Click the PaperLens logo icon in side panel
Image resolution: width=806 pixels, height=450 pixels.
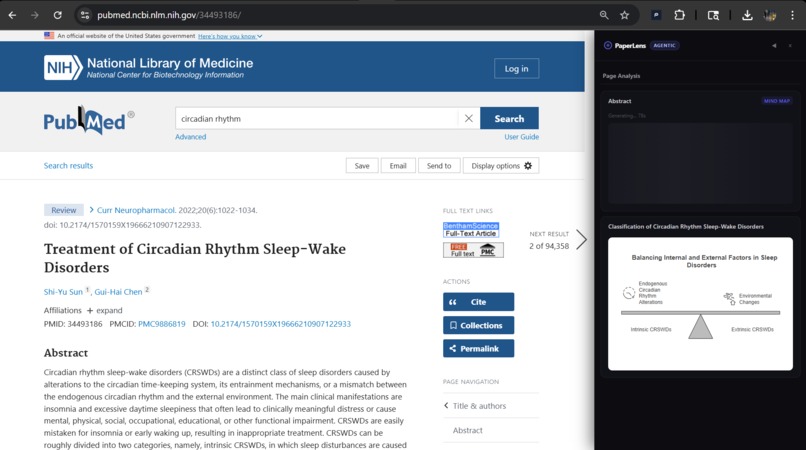(608, 45)
